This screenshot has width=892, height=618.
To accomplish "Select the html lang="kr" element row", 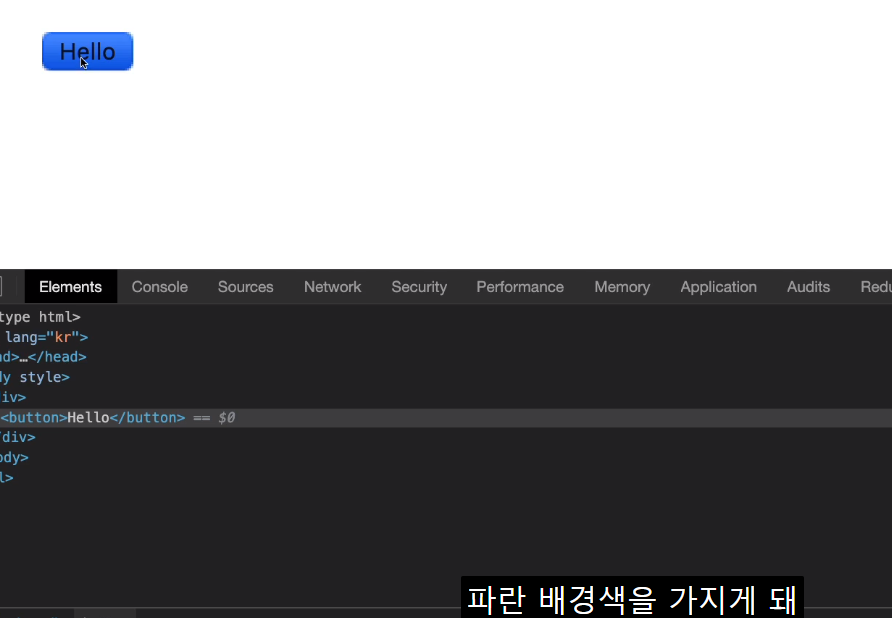I will 446,337.
